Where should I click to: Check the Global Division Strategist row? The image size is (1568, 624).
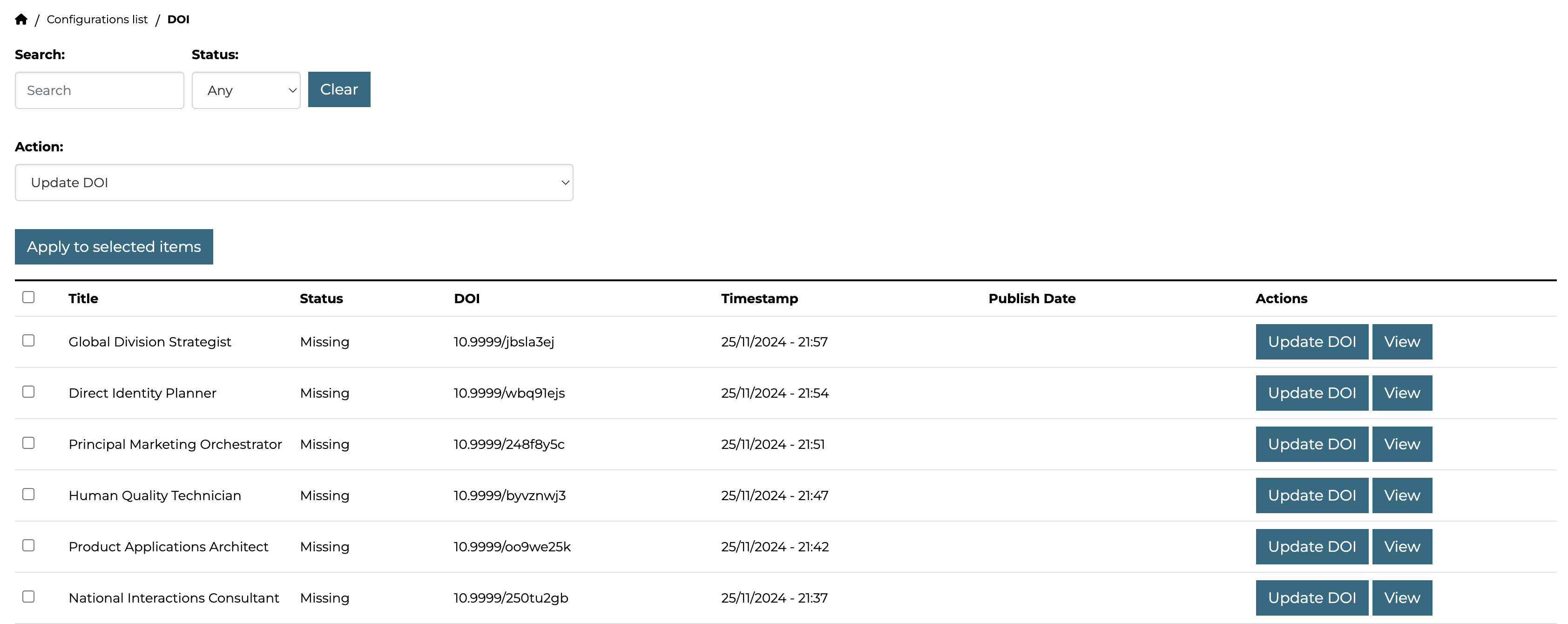point(28,340)
